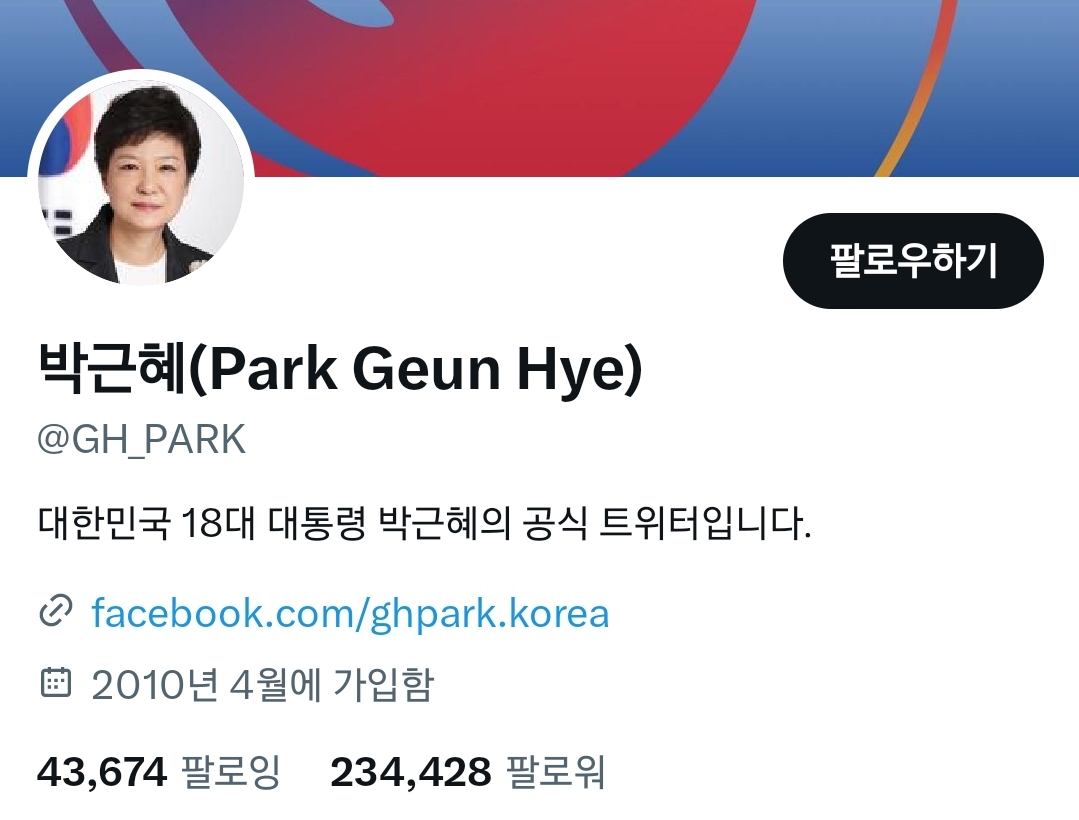The width and height of the screenshot is (1079, 820).
Task: Select the bio phrase 대한민국 18대 대통령
Action: (x=202, y=524)
